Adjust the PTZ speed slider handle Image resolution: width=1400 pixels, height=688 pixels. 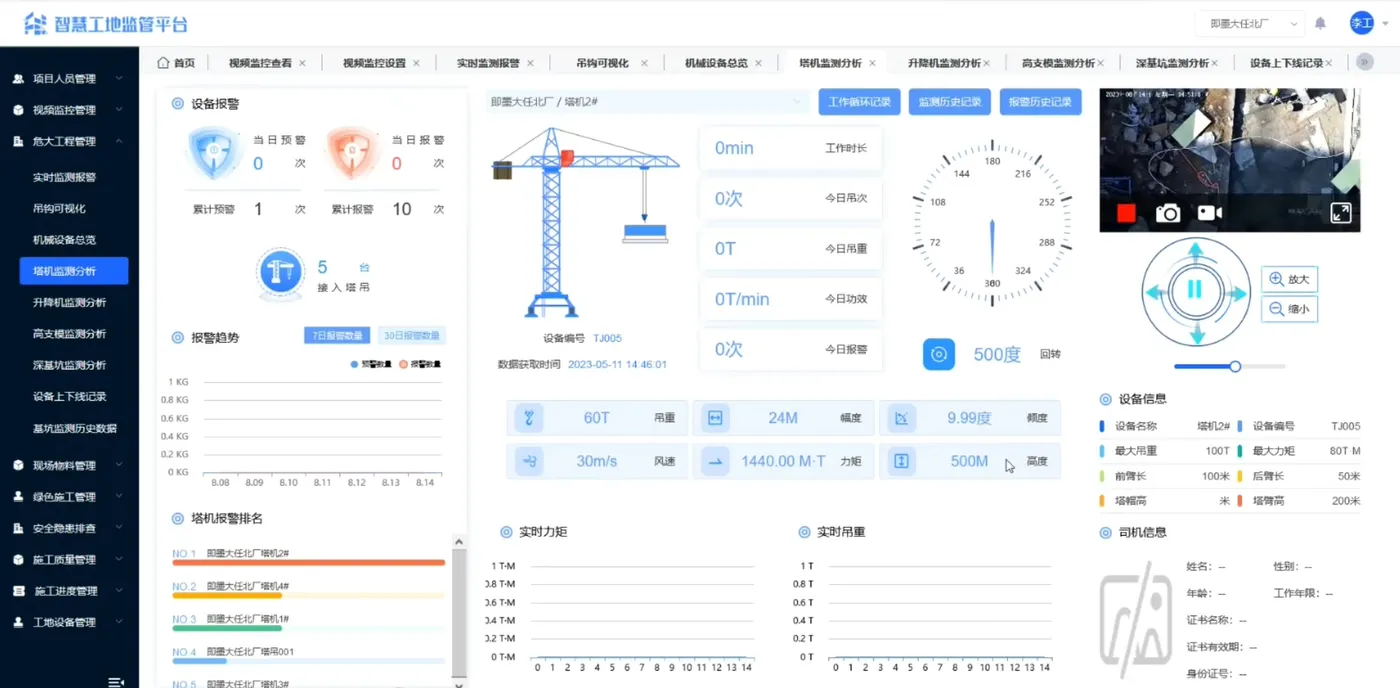pos(1235,367)
